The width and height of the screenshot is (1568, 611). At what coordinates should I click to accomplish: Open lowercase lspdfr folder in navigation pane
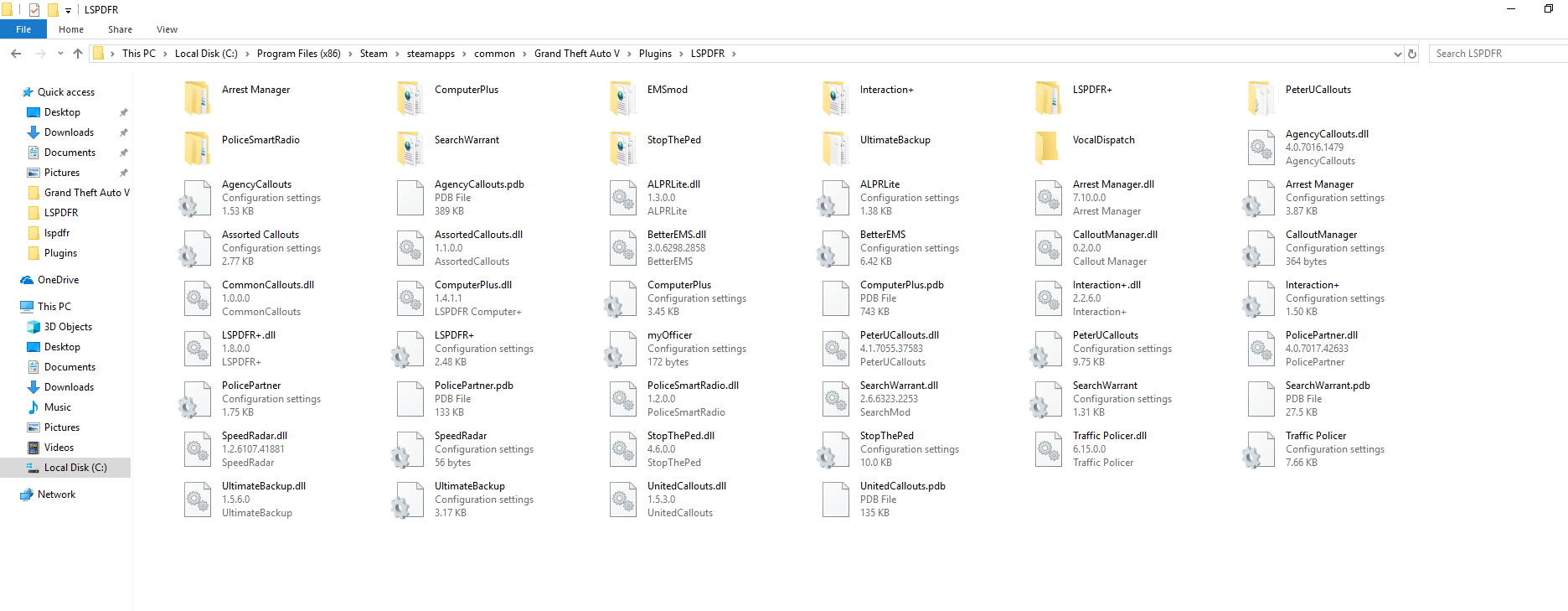(57, 233)
